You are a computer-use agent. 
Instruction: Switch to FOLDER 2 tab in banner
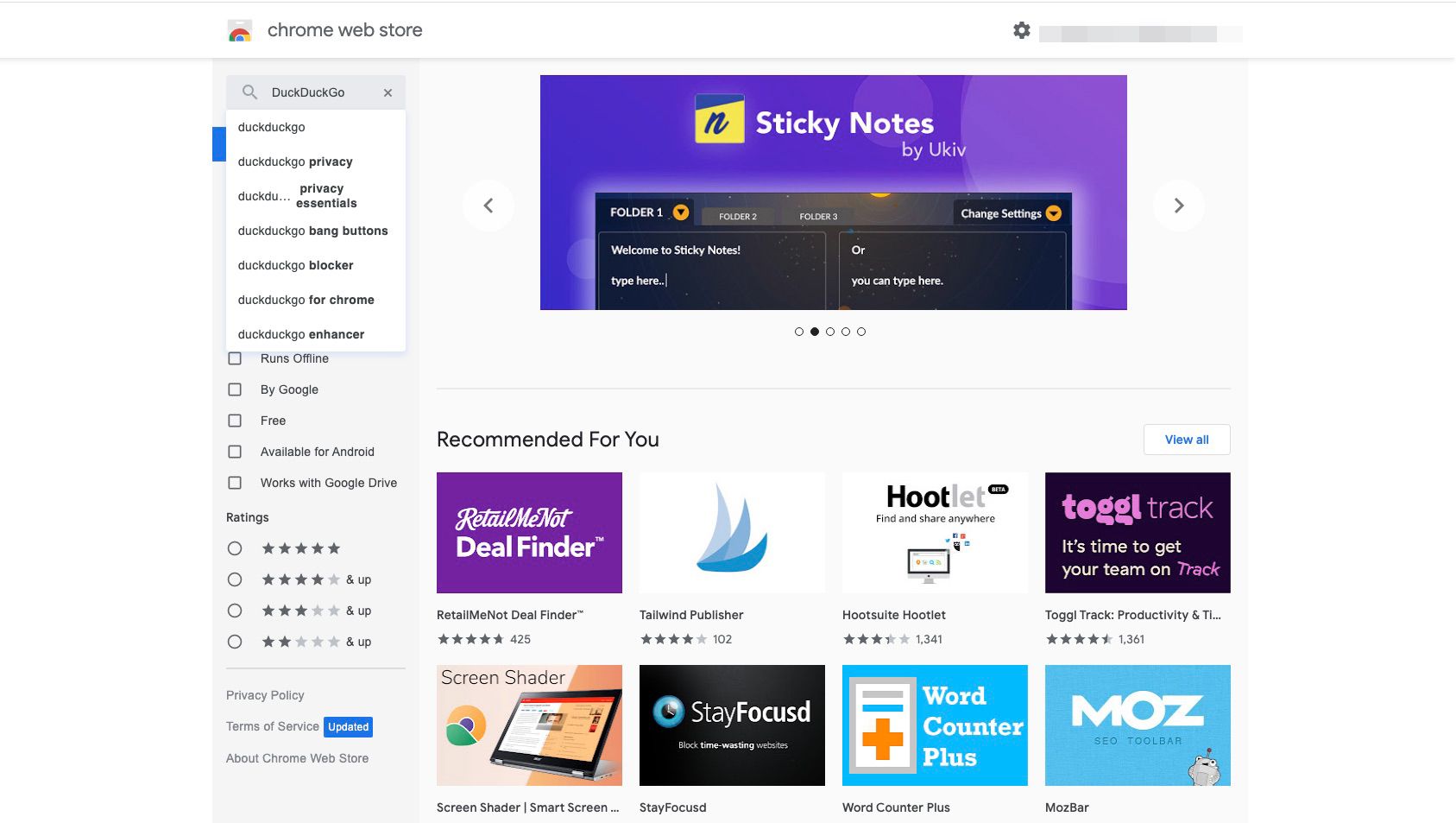[738, 217]
